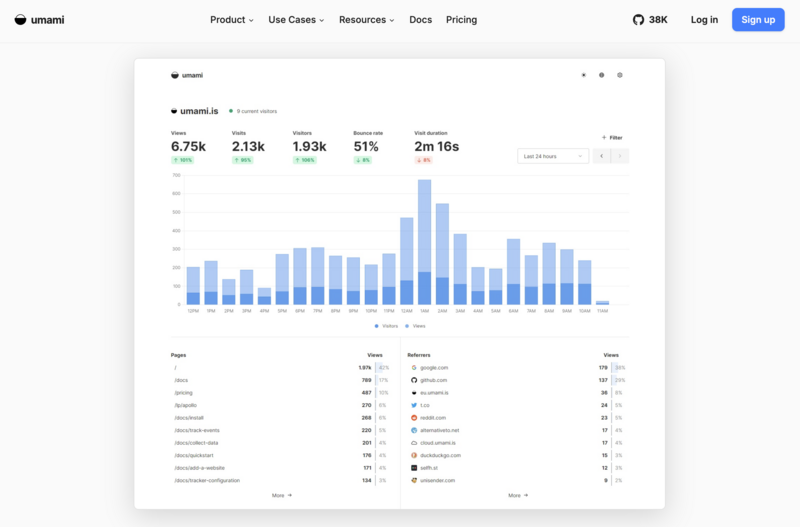Image resolution: width=800 pixels, height=527 pixels.
Task: Toggle the Views legend item
Action: [x=415, y=326]
